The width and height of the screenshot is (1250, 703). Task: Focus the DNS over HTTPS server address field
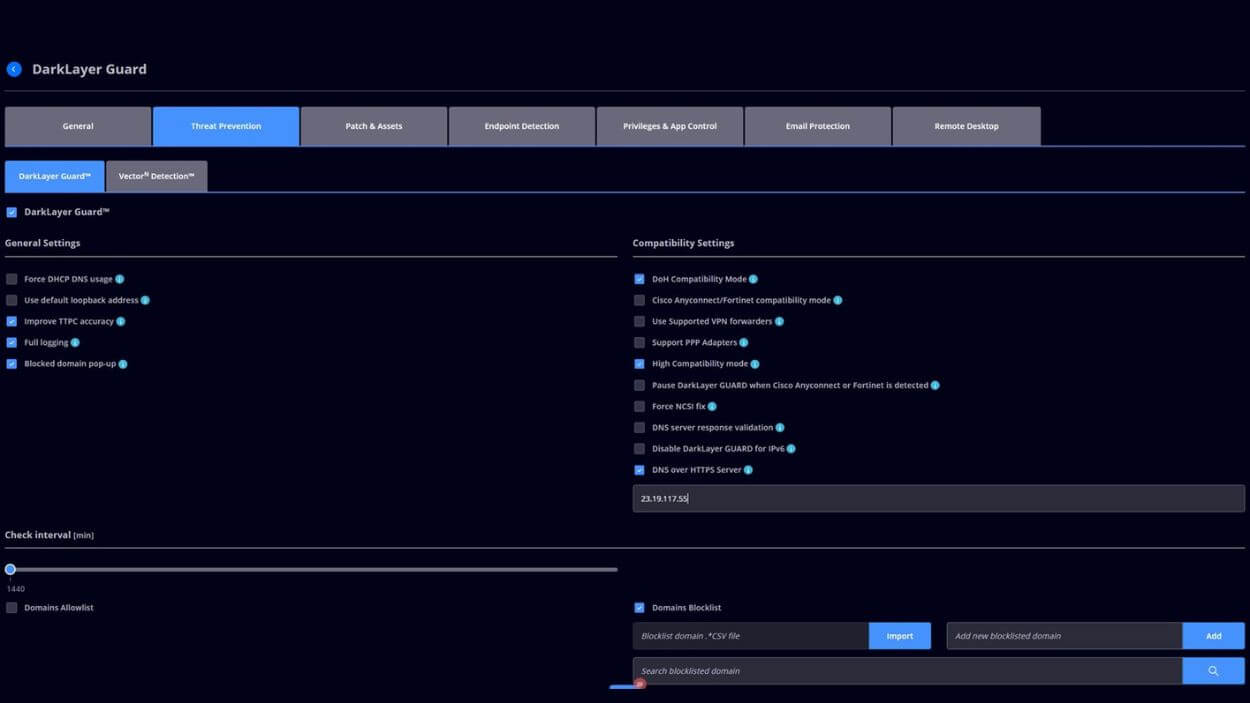(939, 498)
